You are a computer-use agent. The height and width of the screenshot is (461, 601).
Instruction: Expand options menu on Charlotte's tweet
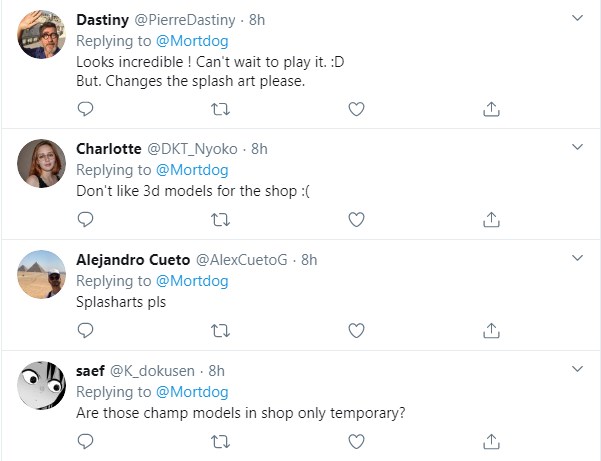[x=577, y=147]
